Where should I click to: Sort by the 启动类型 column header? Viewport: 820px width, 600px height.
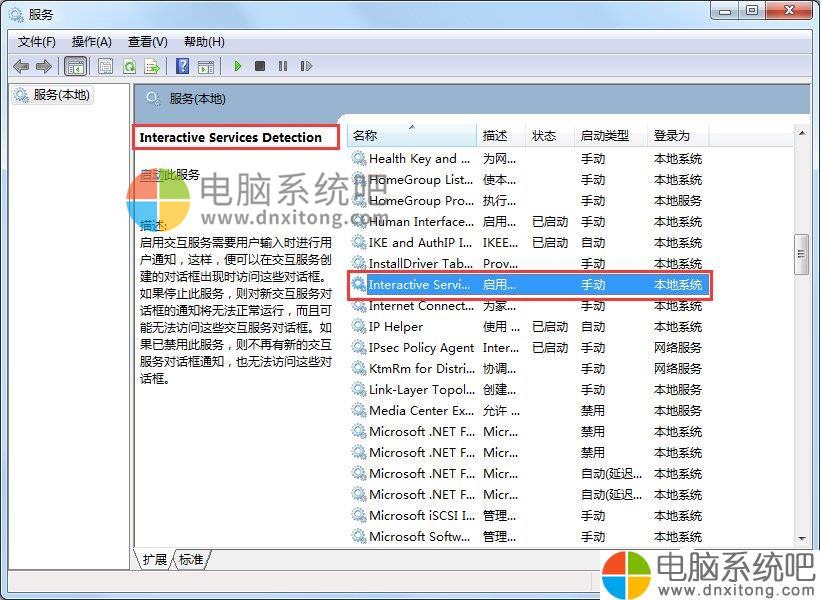610,135
